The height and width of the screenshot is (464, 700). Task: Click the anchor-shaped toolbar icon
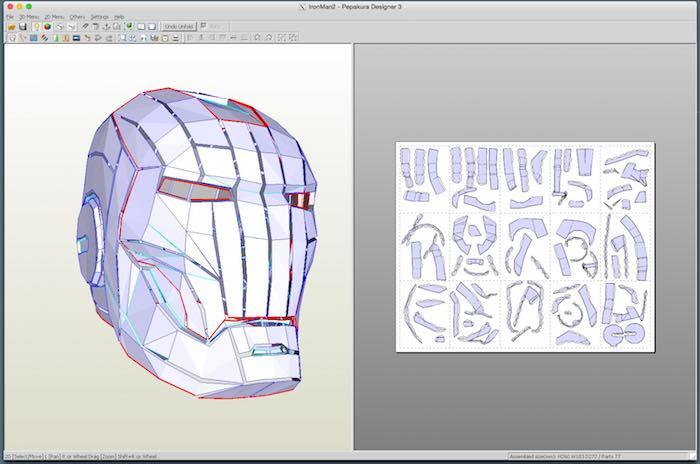[x=106, y=27]
